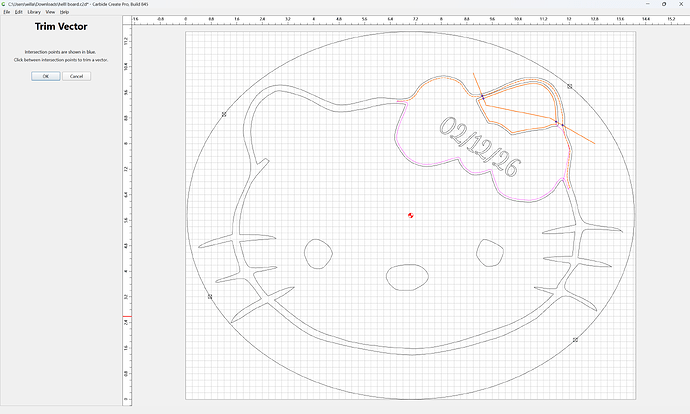690x414 pixels.
Task: Select the right eye oval vector
Action: pos(490,253)
